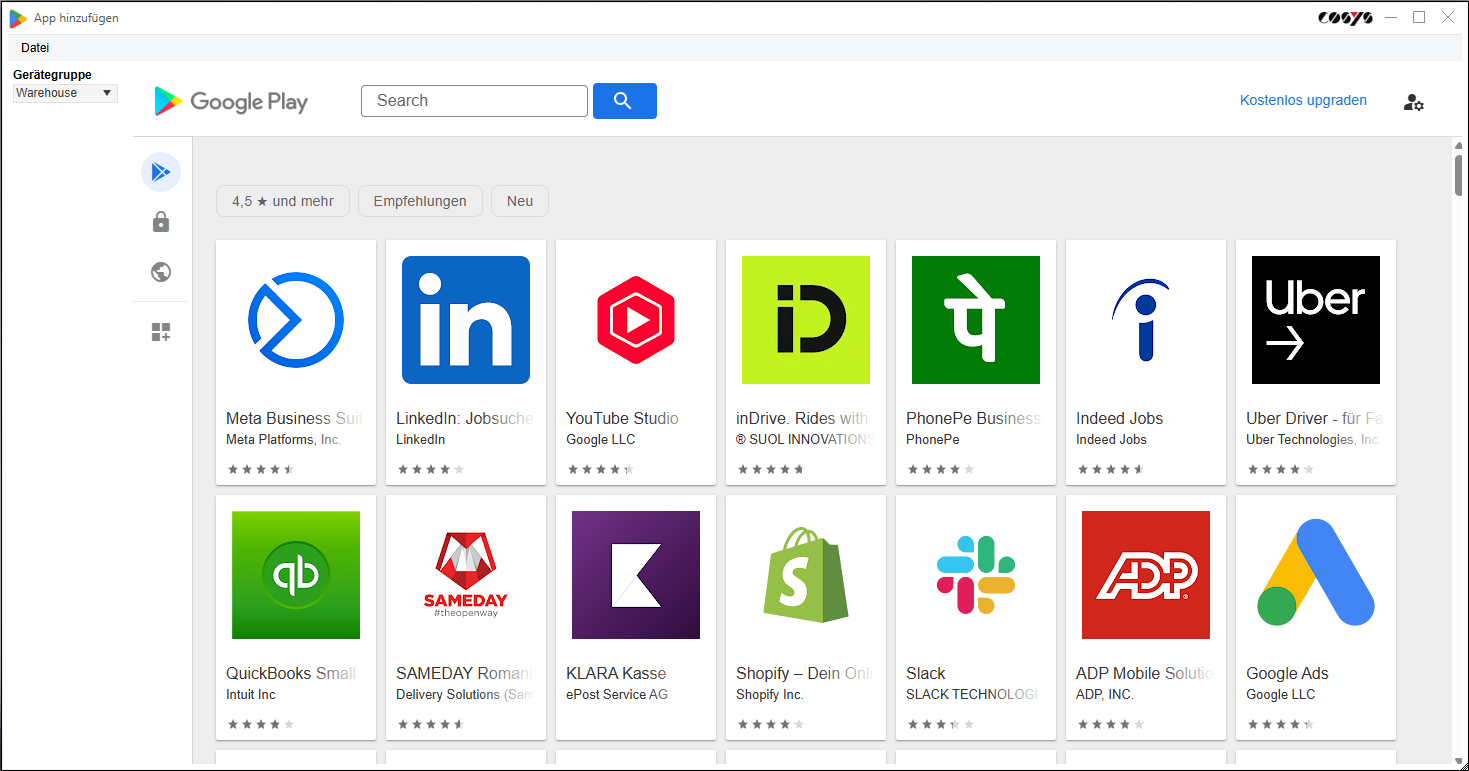Select the ADP Mobile Solutions app icon
Image resolution: width=1469 pixels, height=771 pixels.
click(1146, 575)
